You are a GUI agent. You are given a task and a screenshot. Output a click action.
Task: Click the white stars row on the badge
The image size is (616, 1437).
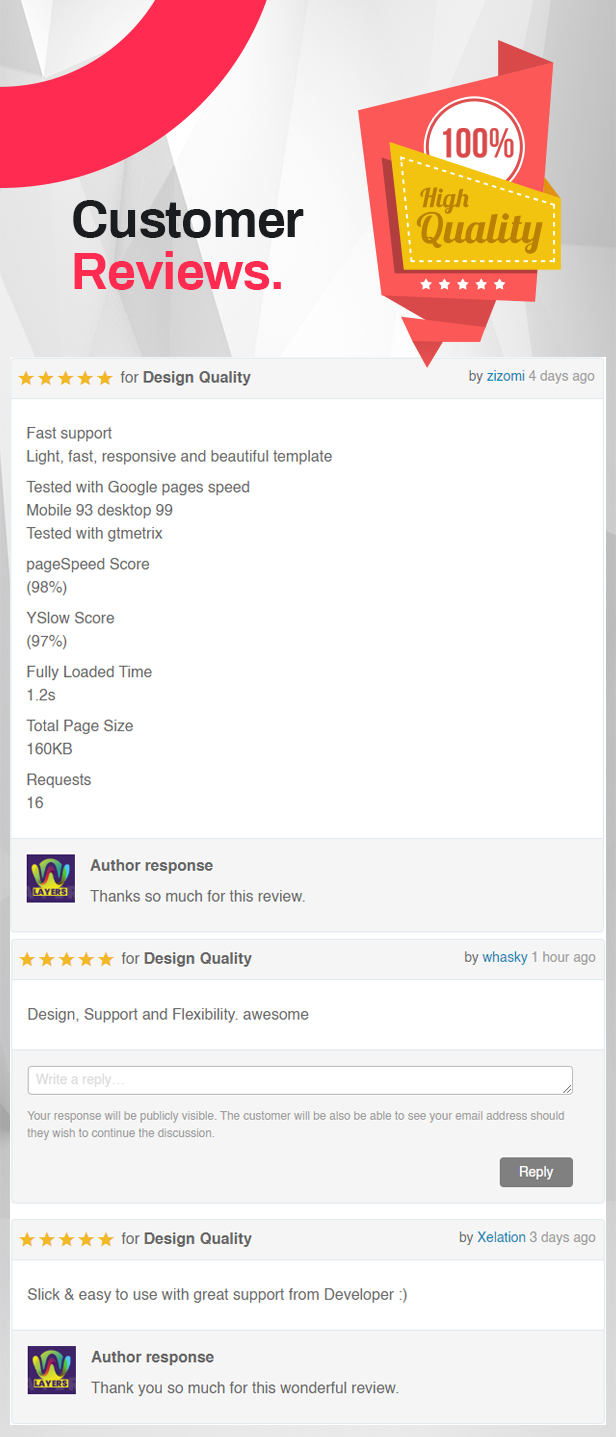tap(463, 284)
